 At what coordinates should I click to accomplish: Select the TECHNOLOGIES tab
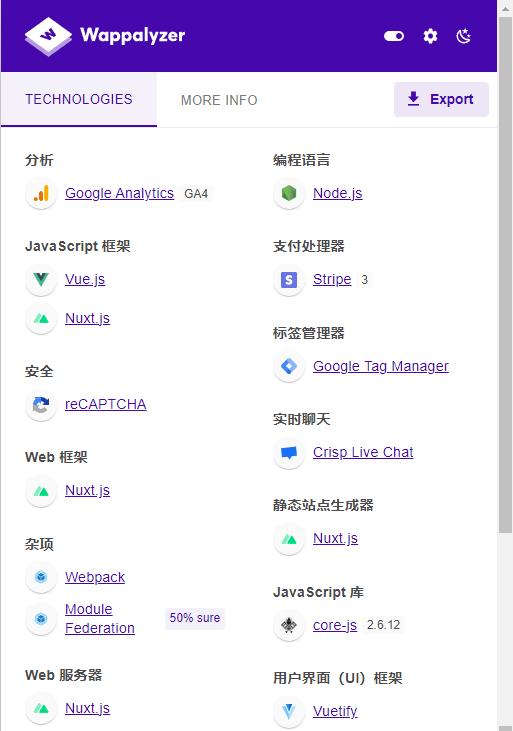click(x=79, y=99)
